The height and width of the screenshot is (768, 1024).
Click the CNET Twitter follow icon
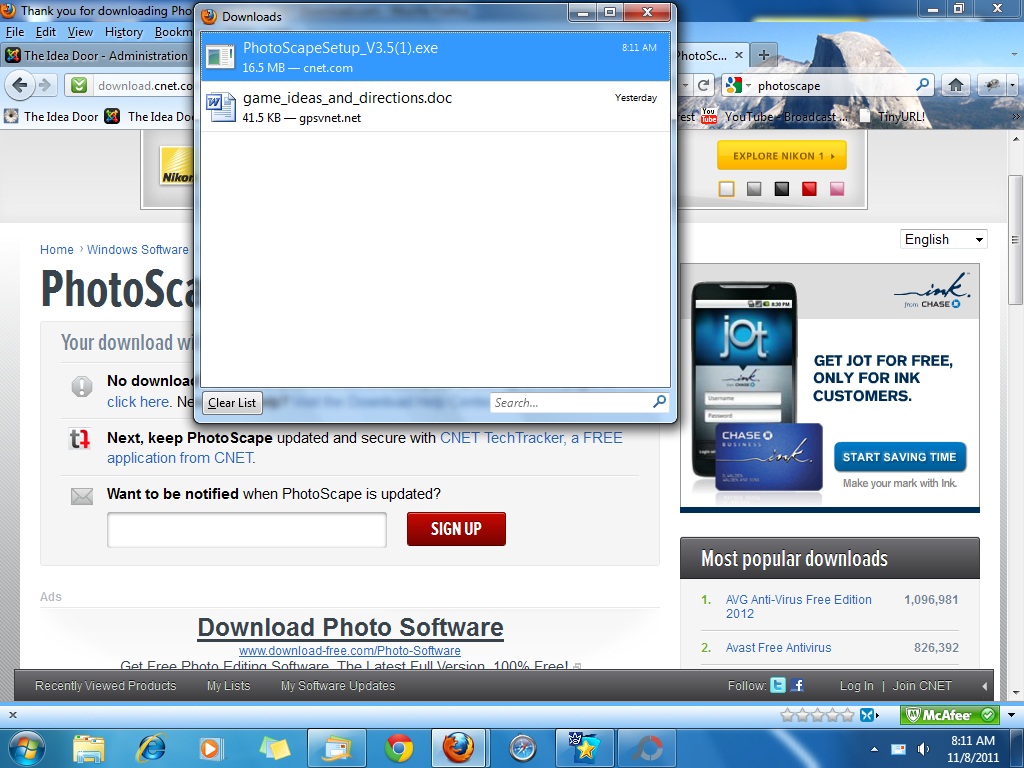pyautogui.click(x=778, y=685)
